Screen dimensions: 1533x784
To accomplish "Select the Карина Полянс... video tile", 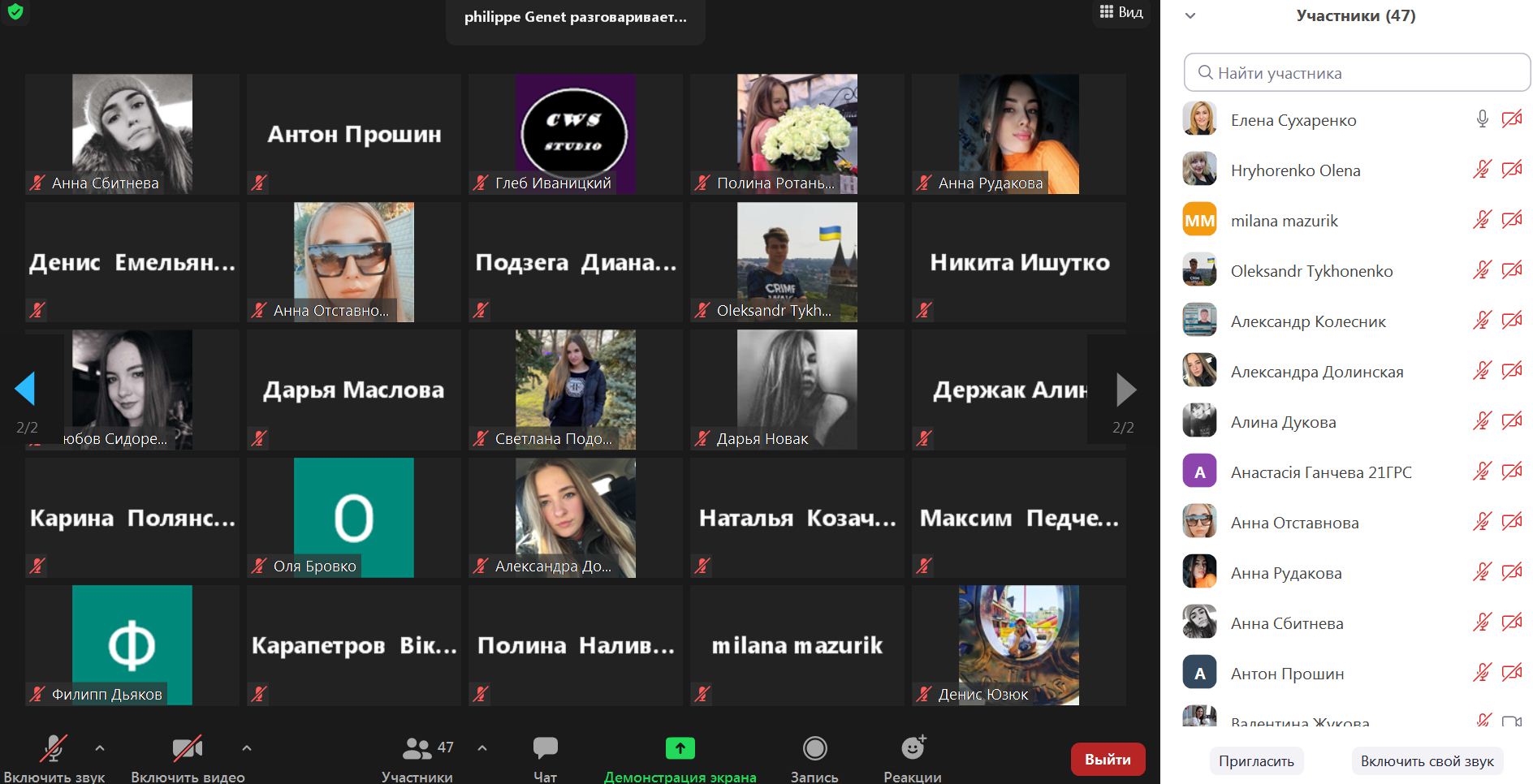I will [132, 518].
